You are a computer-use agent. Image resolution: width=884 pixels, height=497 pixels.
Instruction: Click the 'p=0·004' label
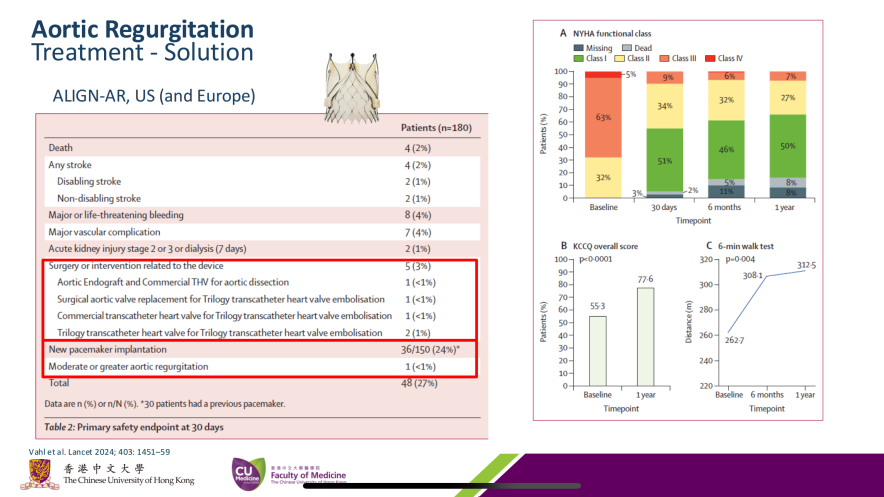[740, 259]
